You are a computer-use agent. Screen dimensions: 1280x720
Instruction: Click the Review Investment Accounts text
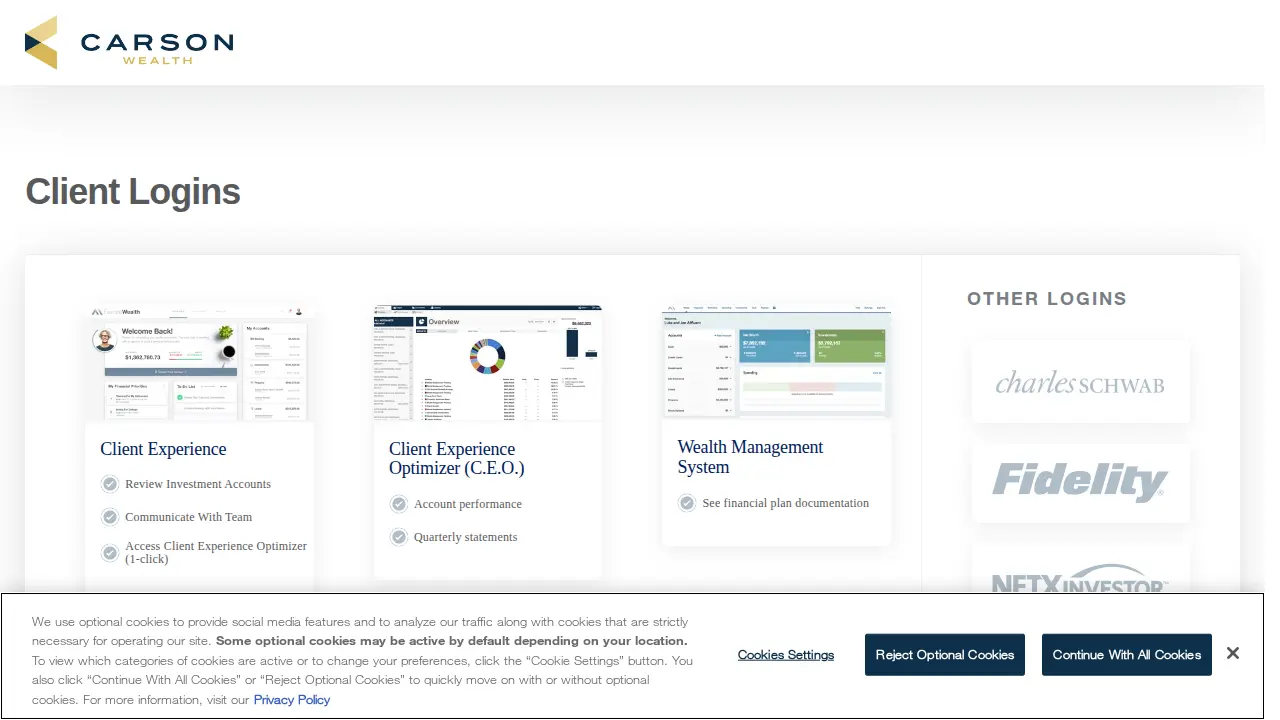pyautogui.click(x=198, y=484)
